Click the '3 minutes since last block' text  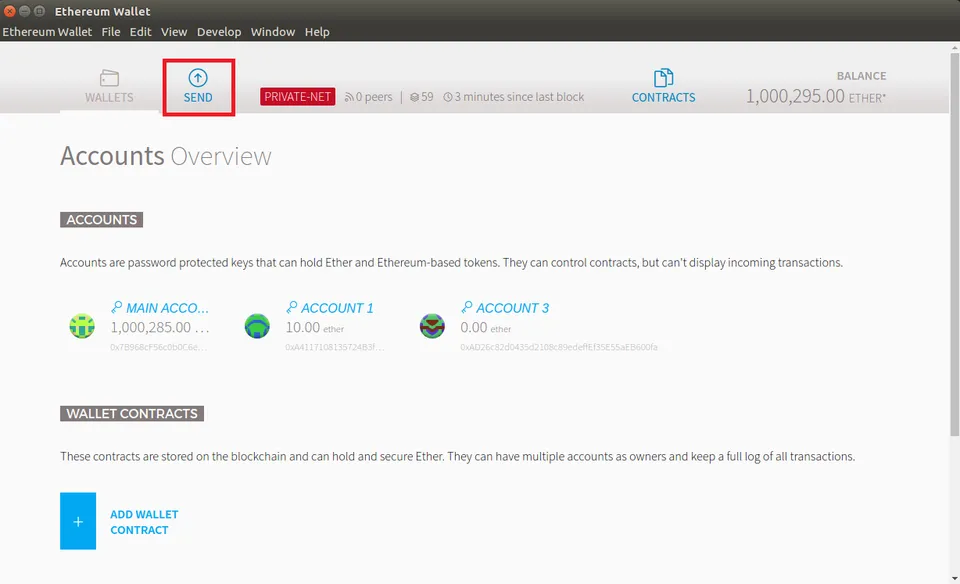click(x=519, y=97)
